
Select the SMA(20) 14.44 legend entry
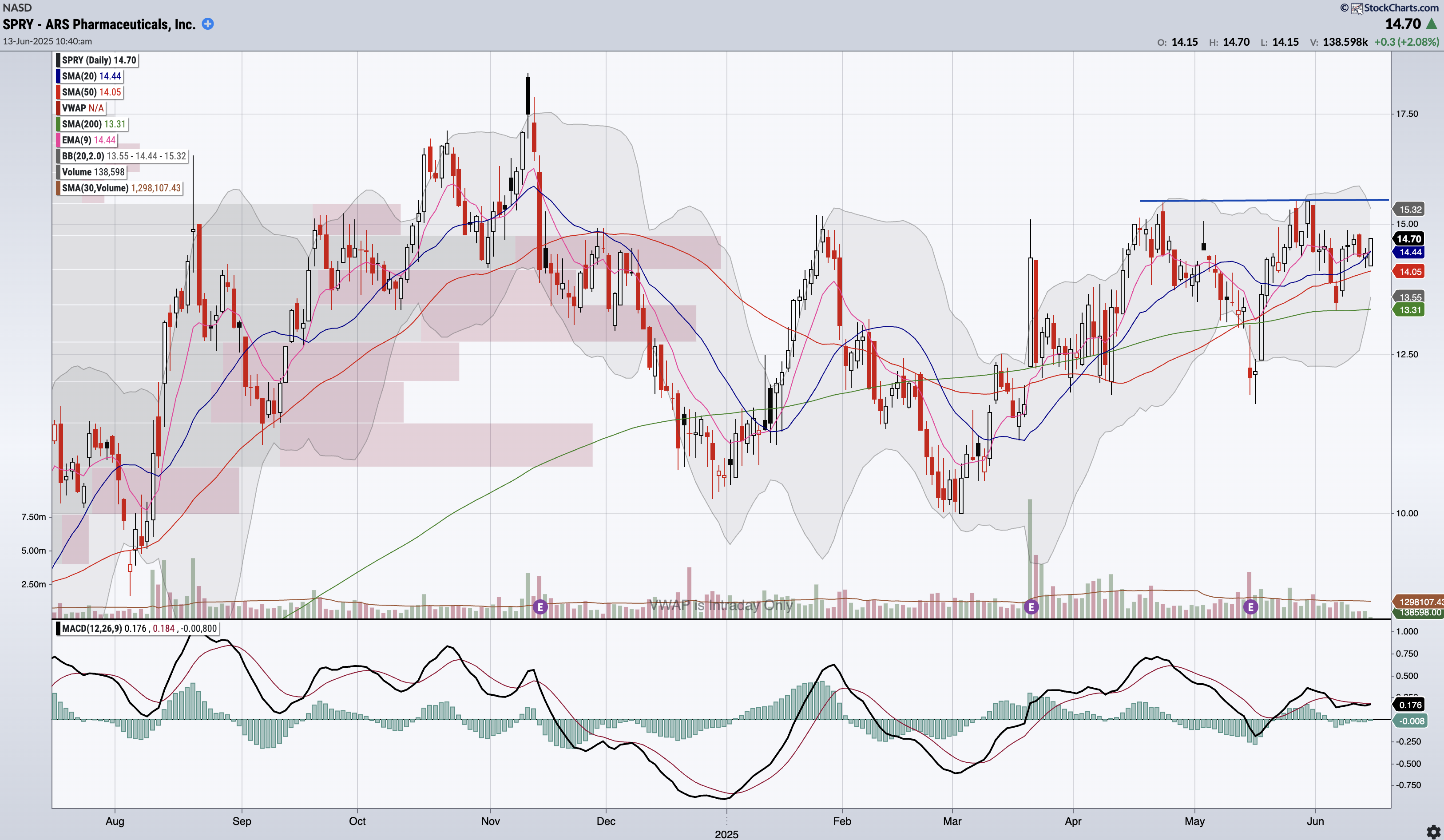click(90, 76)
